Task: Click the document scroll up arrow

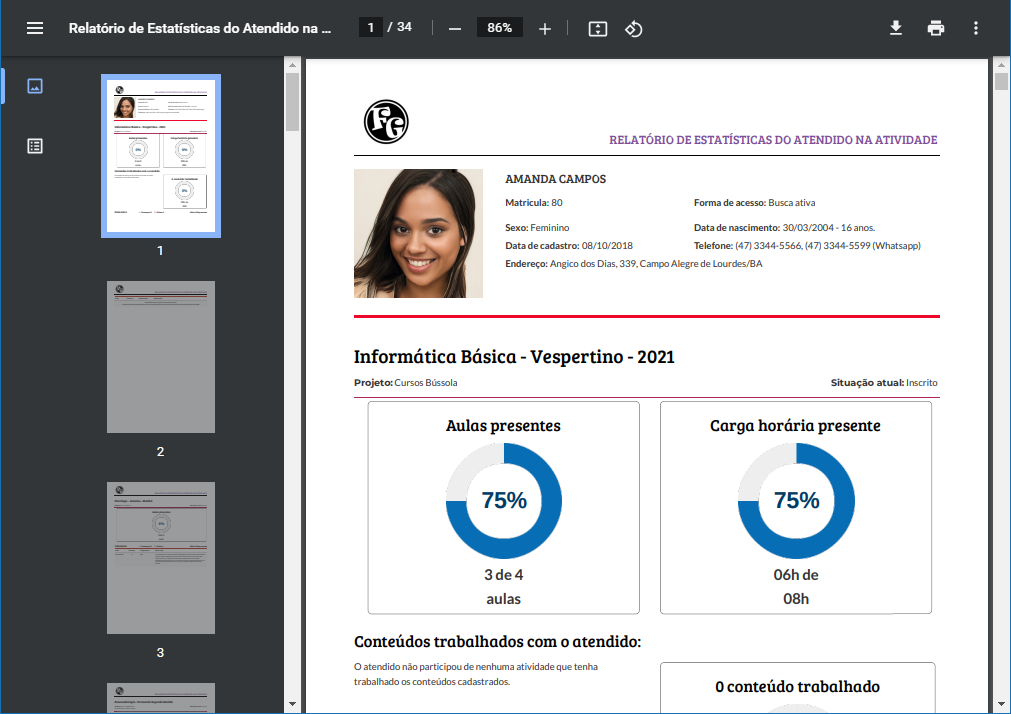Action: click(x=1001, y=64)
